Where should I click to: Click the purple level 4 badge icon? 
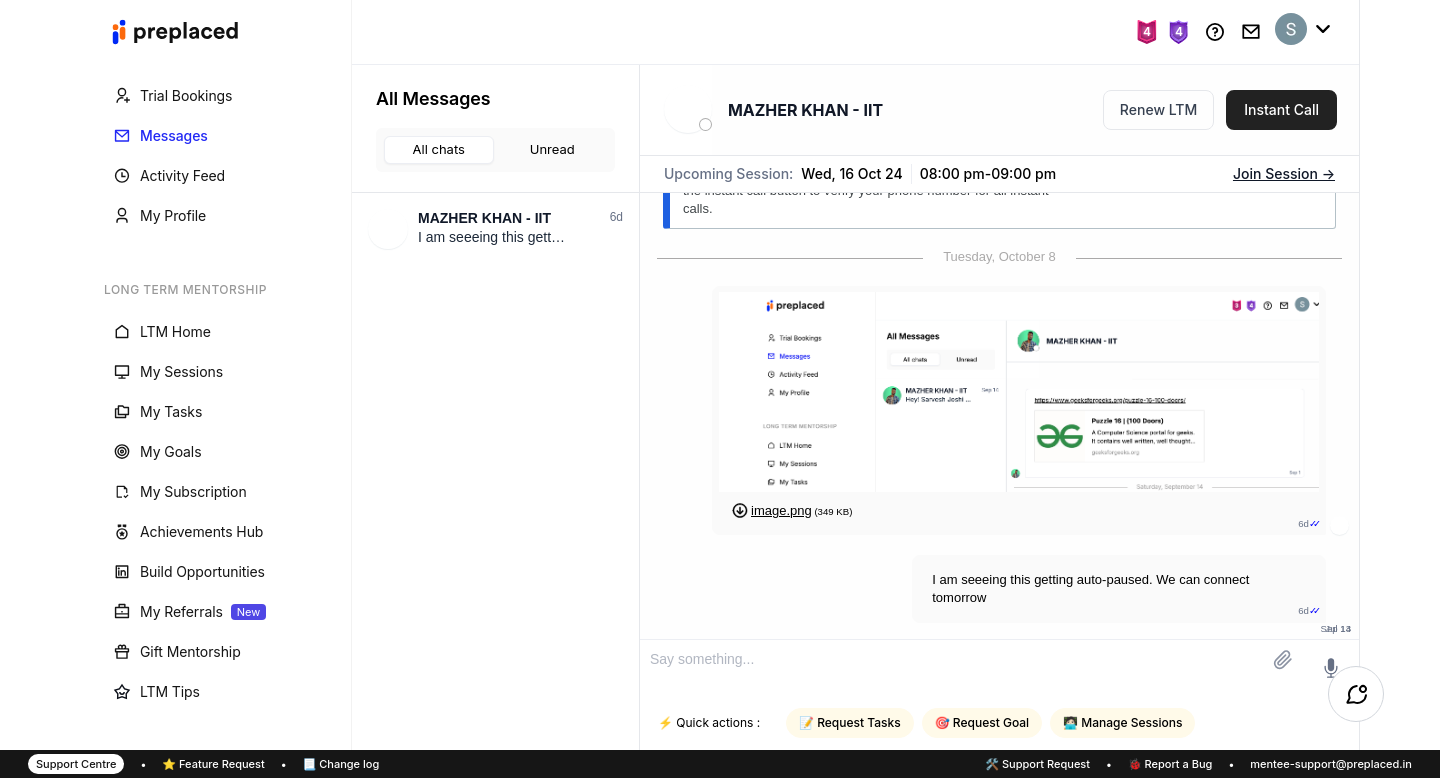click(x=1179, y=32)
